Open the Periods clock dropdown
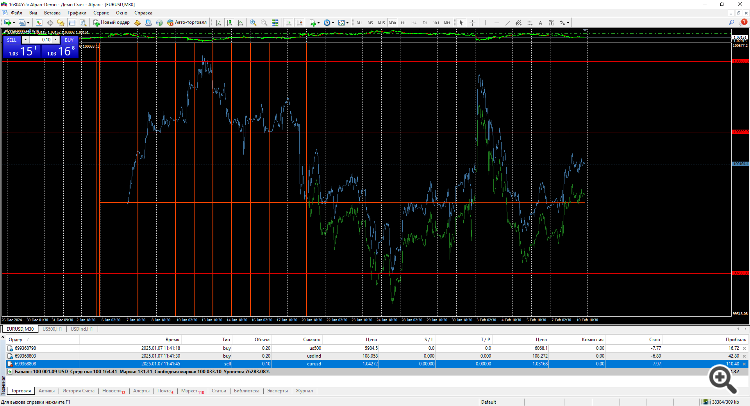Screen dimensions: 750x406 tap(329, 22)
